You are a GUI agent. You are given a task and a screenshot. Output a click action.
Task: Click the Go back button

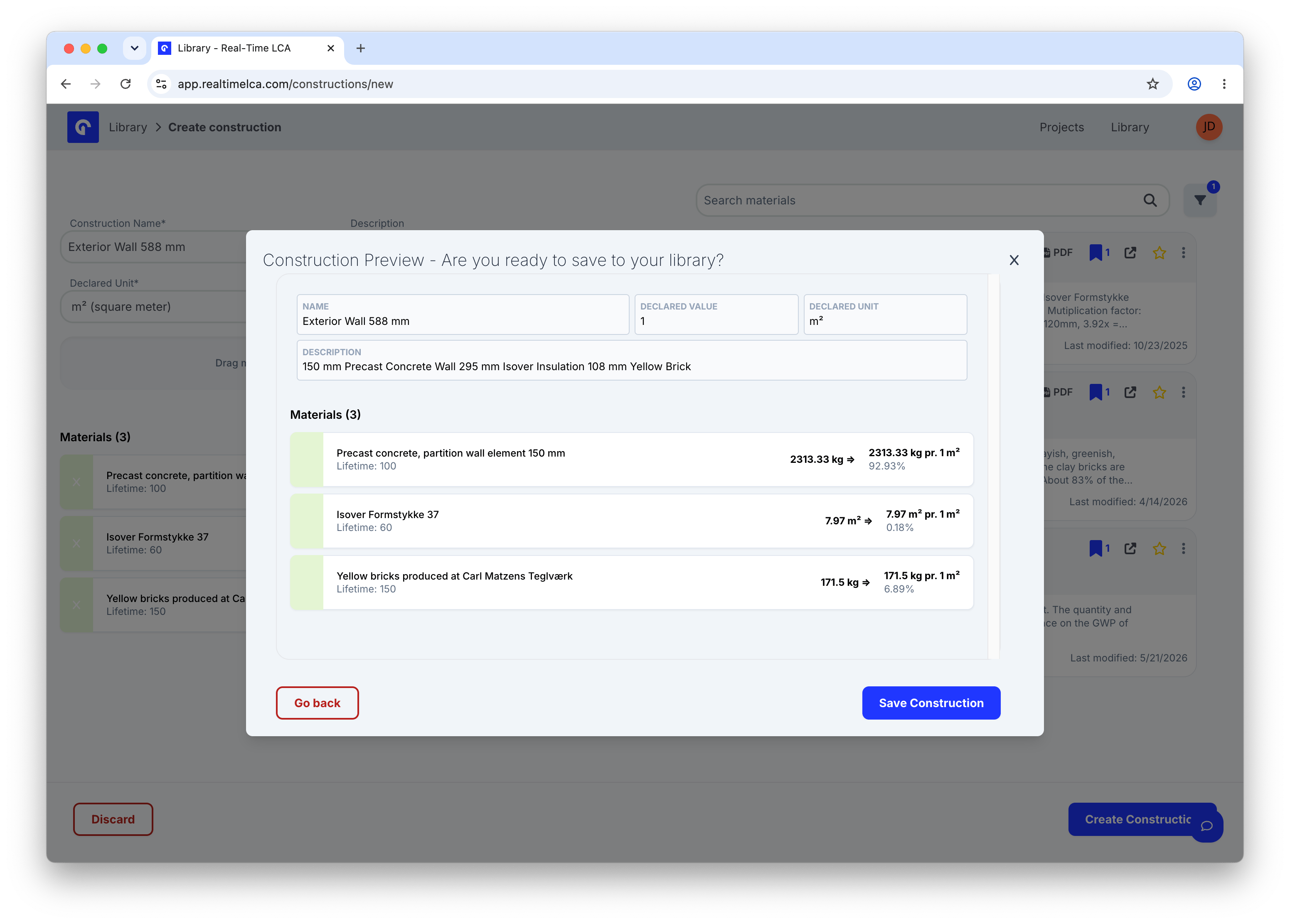318,703
